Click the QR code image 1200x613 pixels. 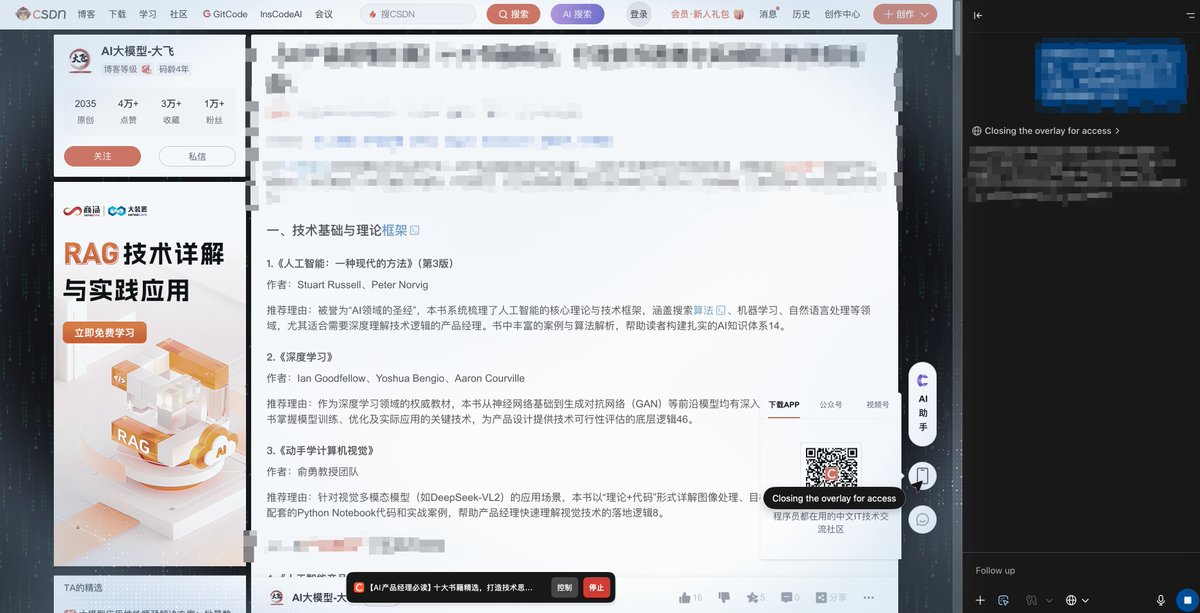point(831,473)
